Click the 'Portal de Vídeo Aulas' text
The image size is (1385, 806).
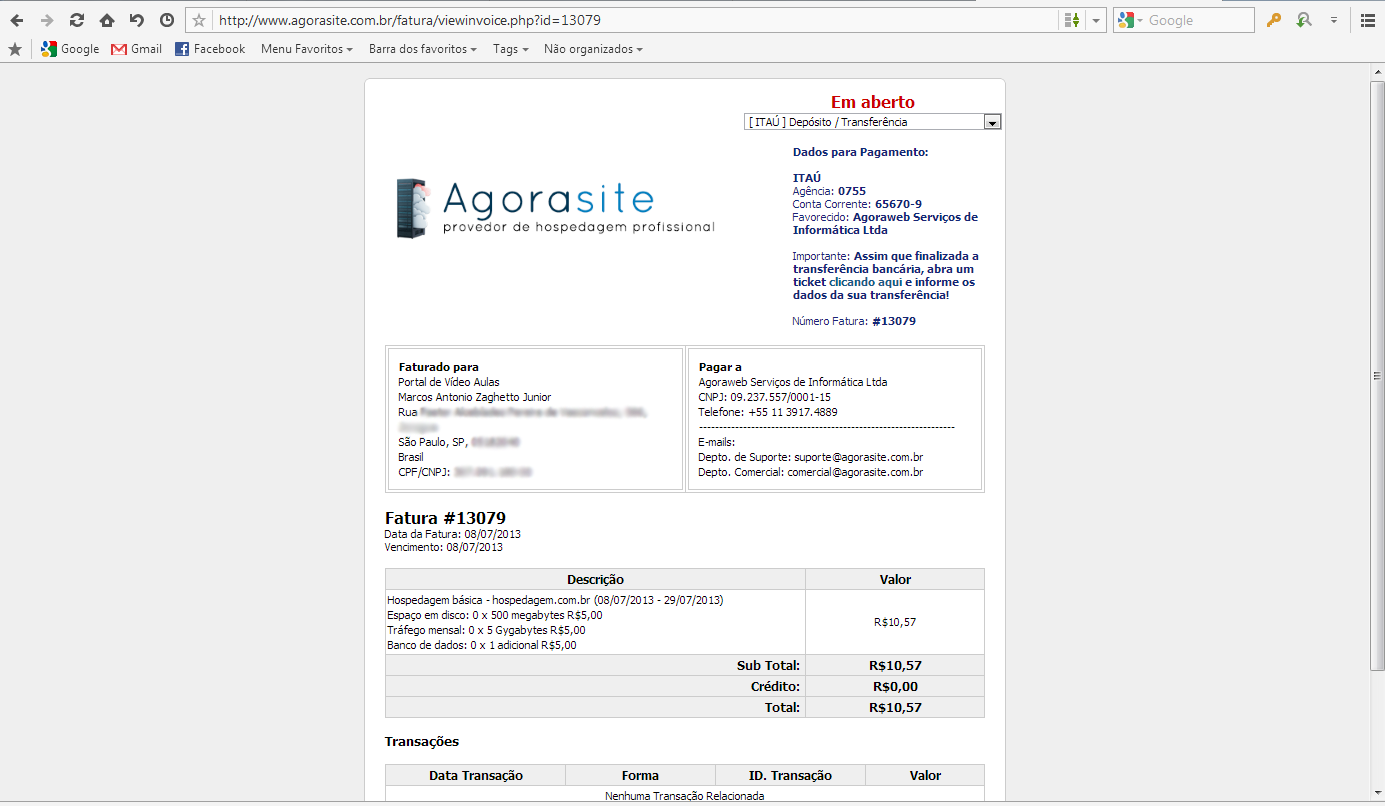click(448, 382)
